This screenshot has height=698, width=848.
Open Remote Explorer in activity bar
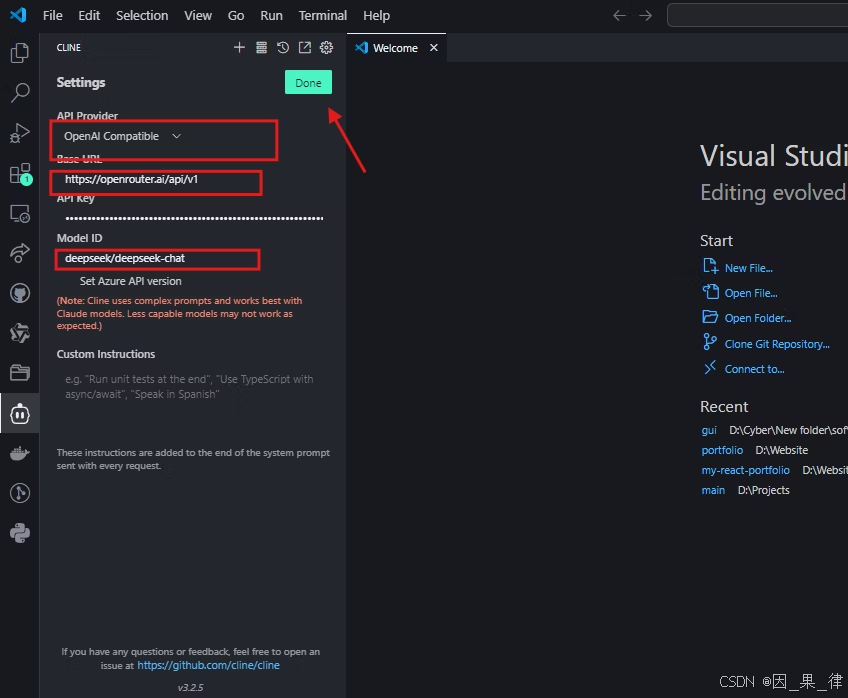coord(19,214)
